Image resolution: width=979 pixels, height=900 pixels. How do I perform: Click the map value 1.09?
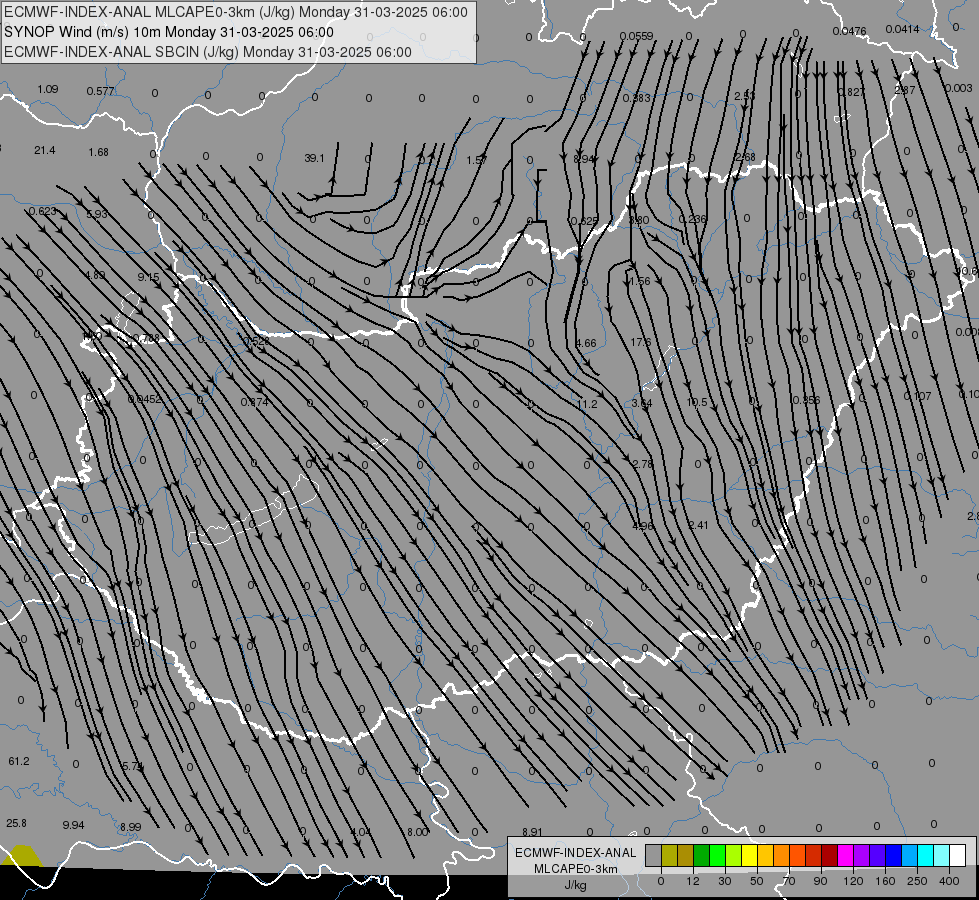pos(47,89)
